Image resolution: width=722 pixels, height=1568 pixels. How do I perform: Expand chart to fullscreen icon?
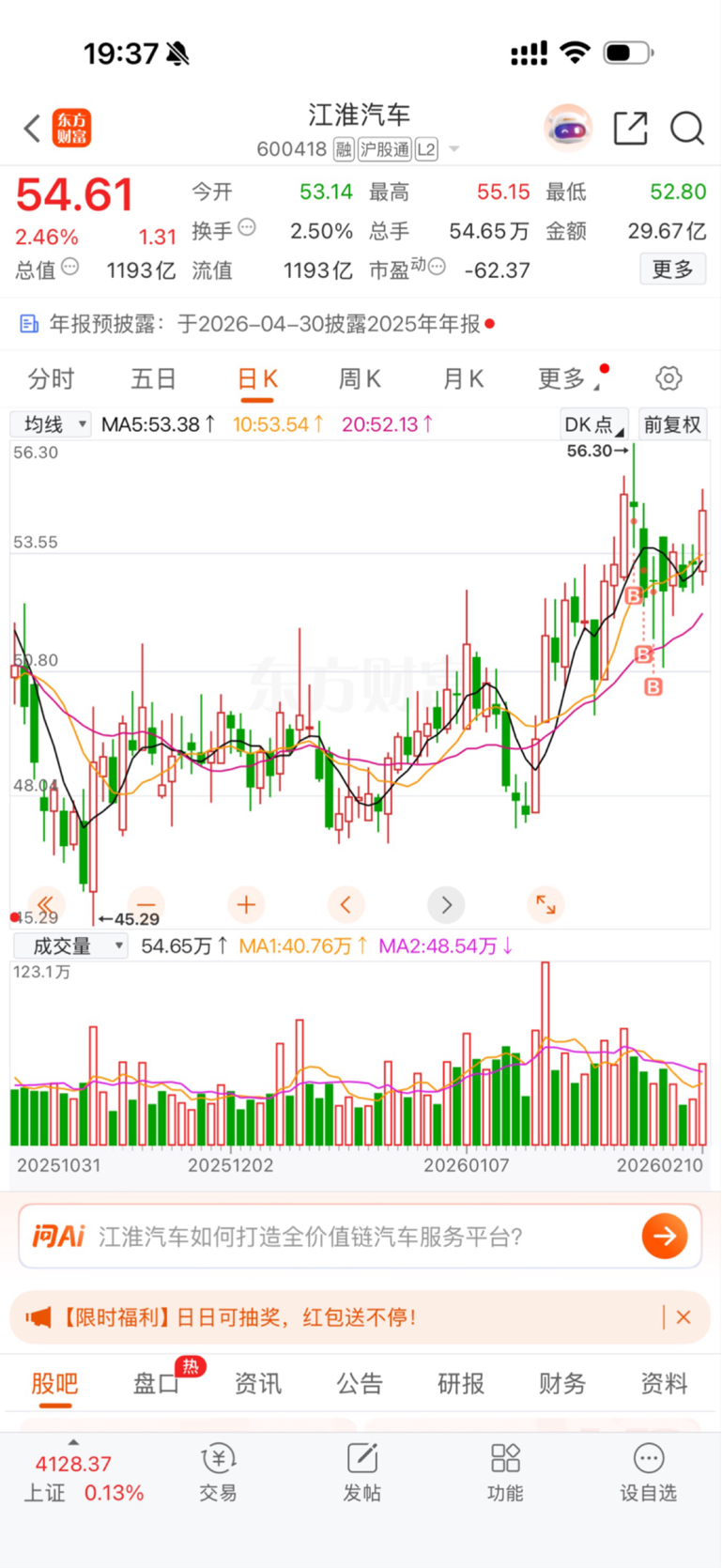pyautogui.click(x=545, y=904)
